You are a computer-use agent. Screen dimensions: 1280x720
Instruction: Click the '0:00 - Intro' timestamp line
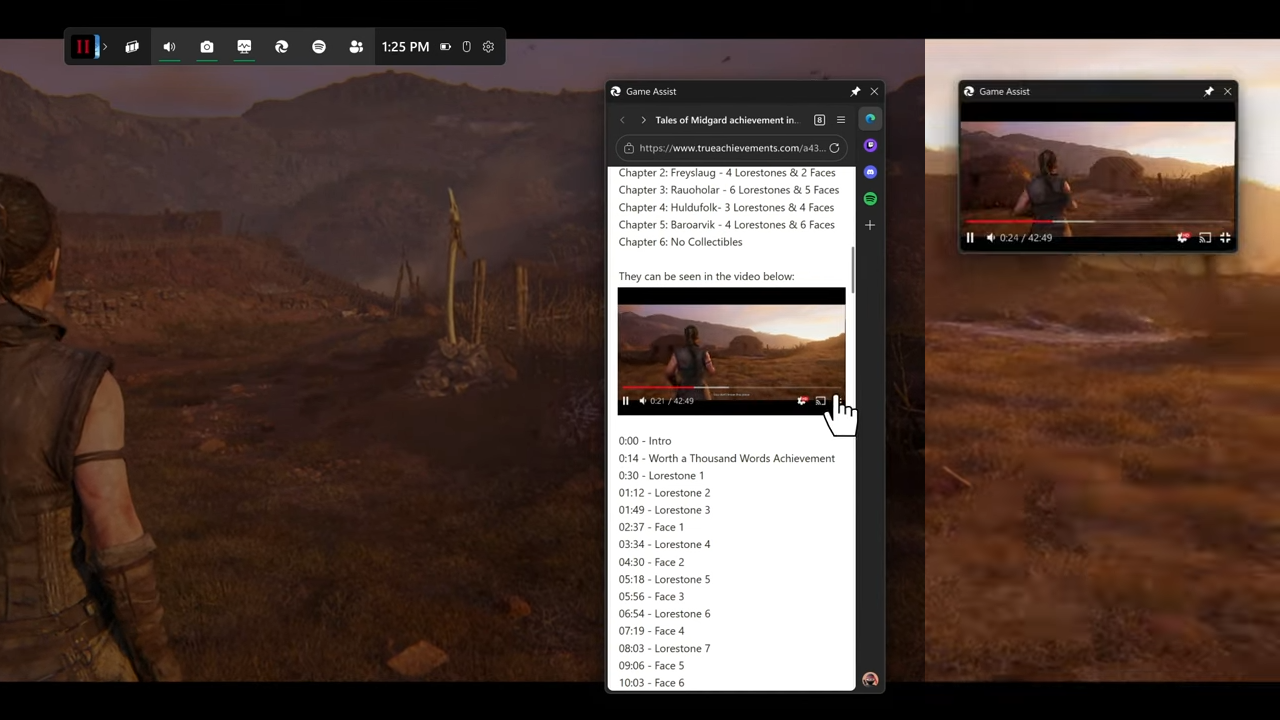(645, 441)
